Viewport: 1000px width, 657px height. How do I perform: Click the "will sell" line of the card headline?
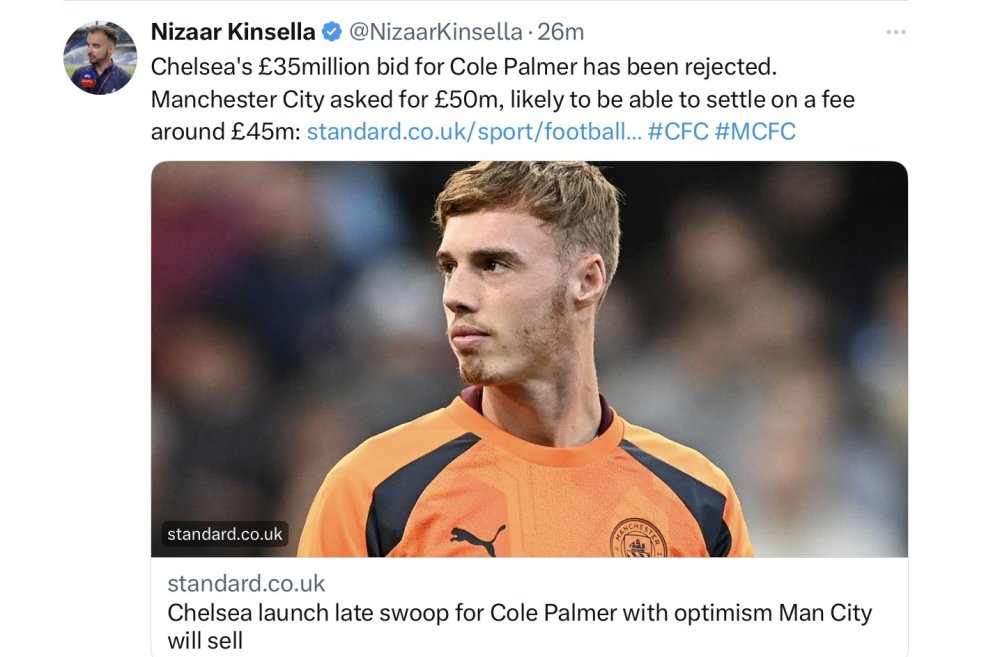[x=205, y=640]
